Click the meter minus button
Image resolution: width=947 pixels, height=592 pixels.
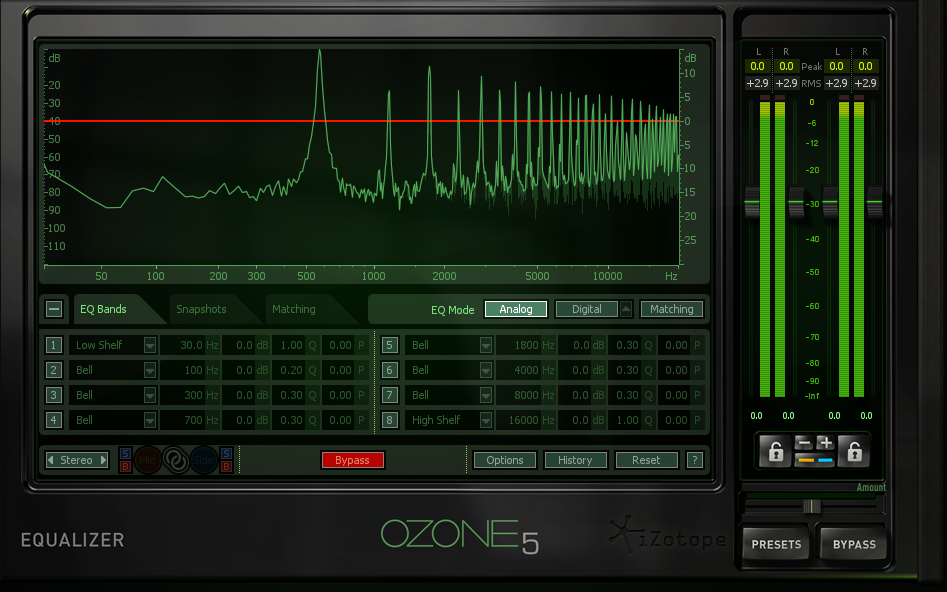click(803, 442)
